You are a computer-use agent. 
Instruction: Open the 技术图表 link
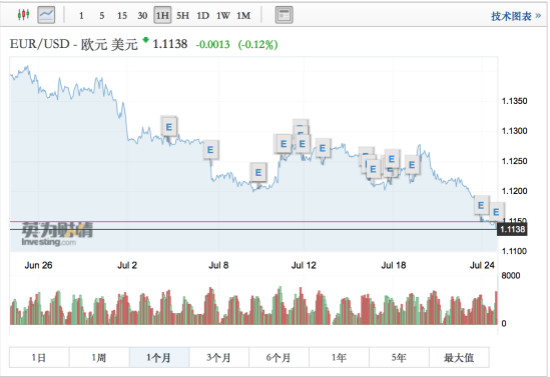click(x=516, y=16)
